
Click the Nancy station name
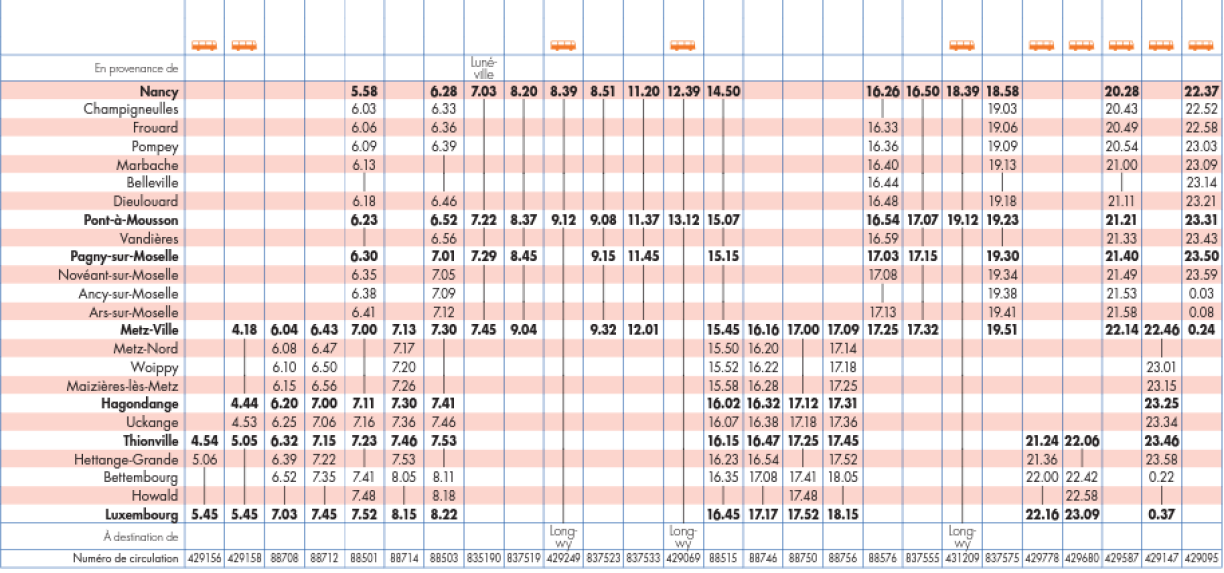point(159,91)
